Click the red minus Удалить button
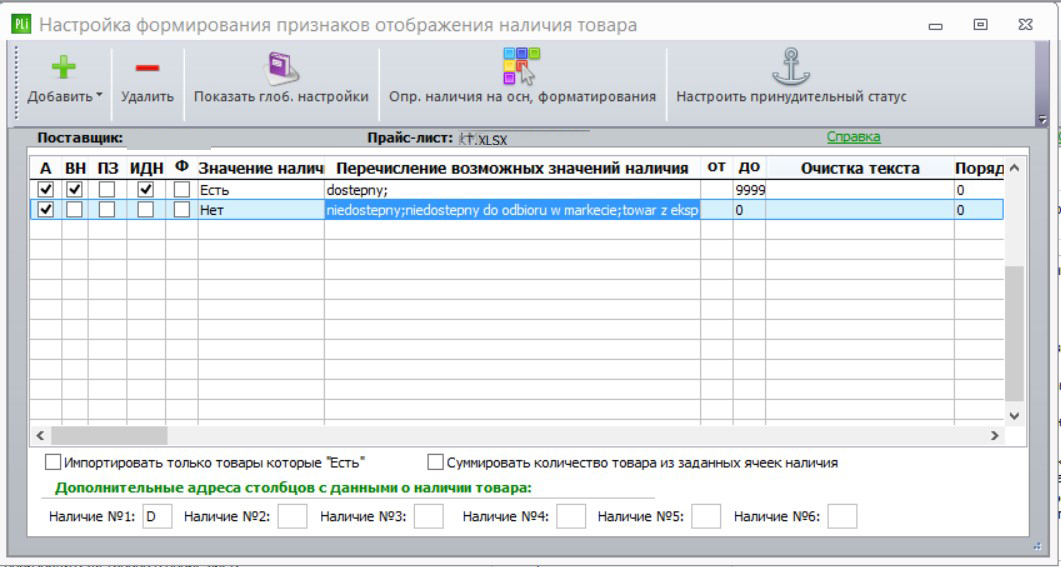 coord(147,68)
